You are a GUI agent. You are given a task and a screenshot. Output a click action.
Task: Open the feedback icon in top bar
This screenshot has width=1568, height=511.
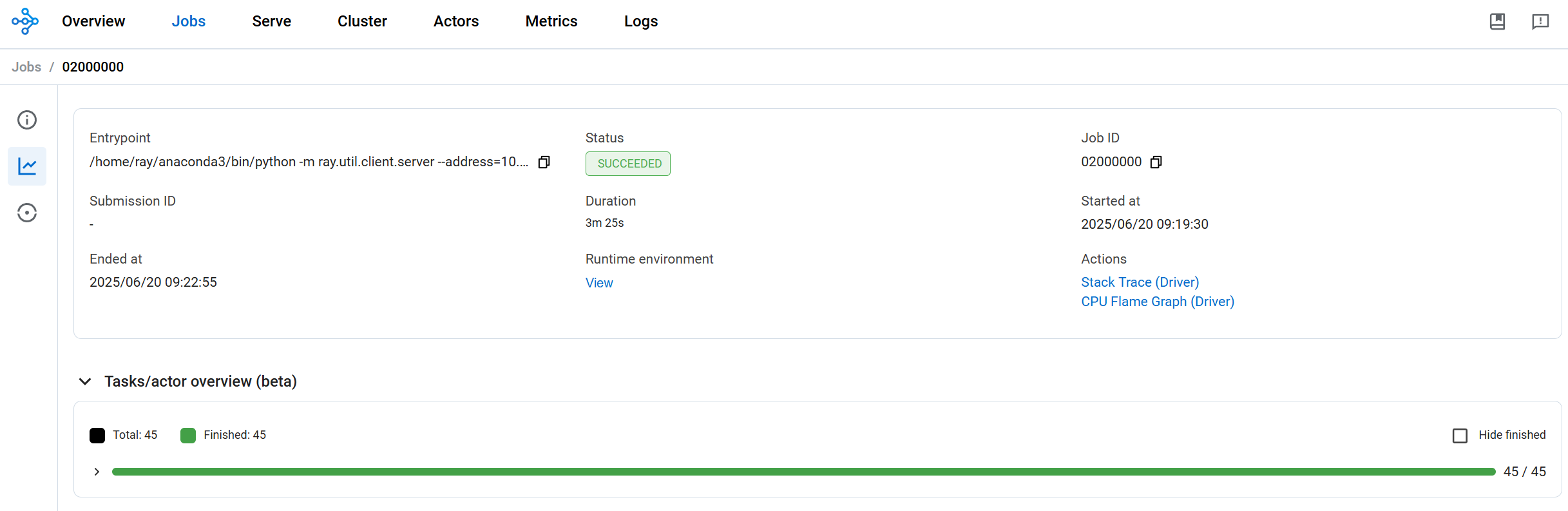pyautogui.click(x=1540, y=21)
